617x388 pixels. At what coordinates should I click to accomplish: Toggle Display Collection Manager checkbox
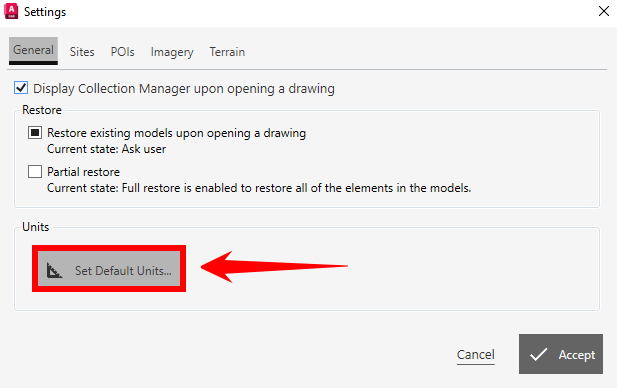click(21, 88)
